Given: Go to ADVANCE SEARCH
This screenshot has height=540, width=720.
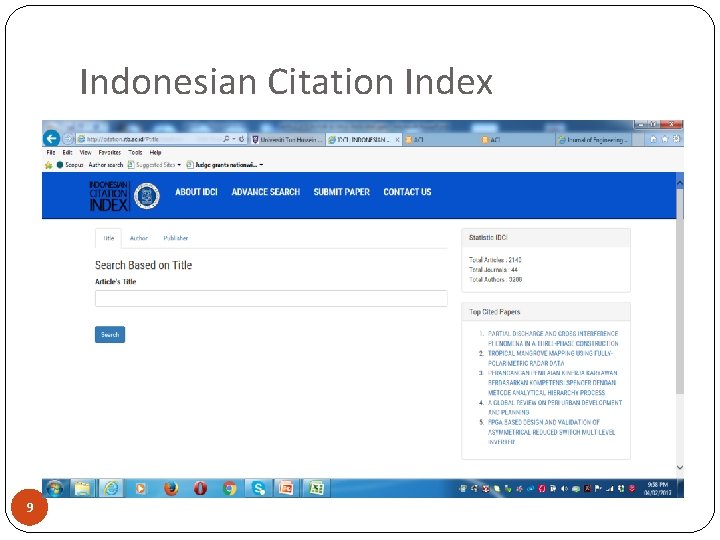Looking at the screenshot, I should (265, 192).
